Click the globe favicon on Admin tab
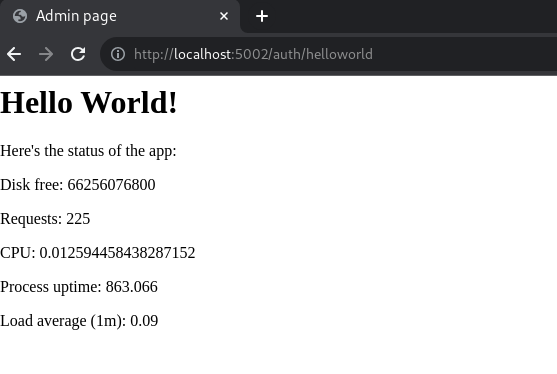This screenshot has width=557, height=374. (20, 16)
